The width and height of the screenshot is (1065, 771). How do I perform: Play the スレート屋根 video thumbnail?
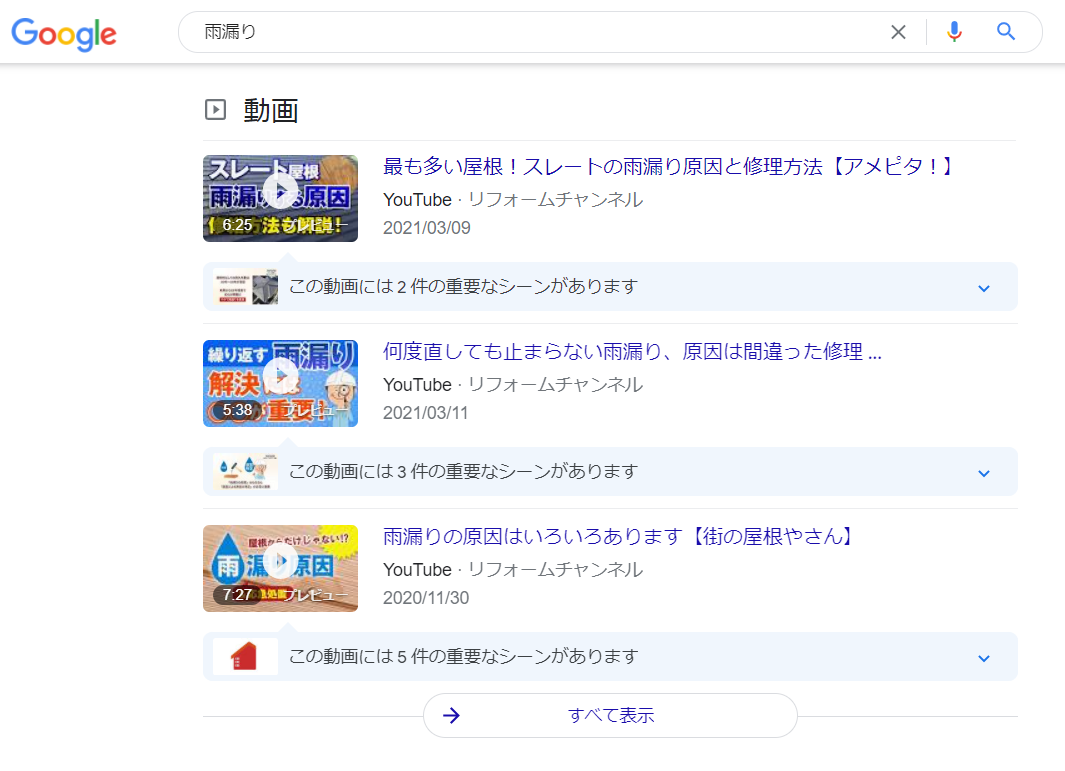280,198
